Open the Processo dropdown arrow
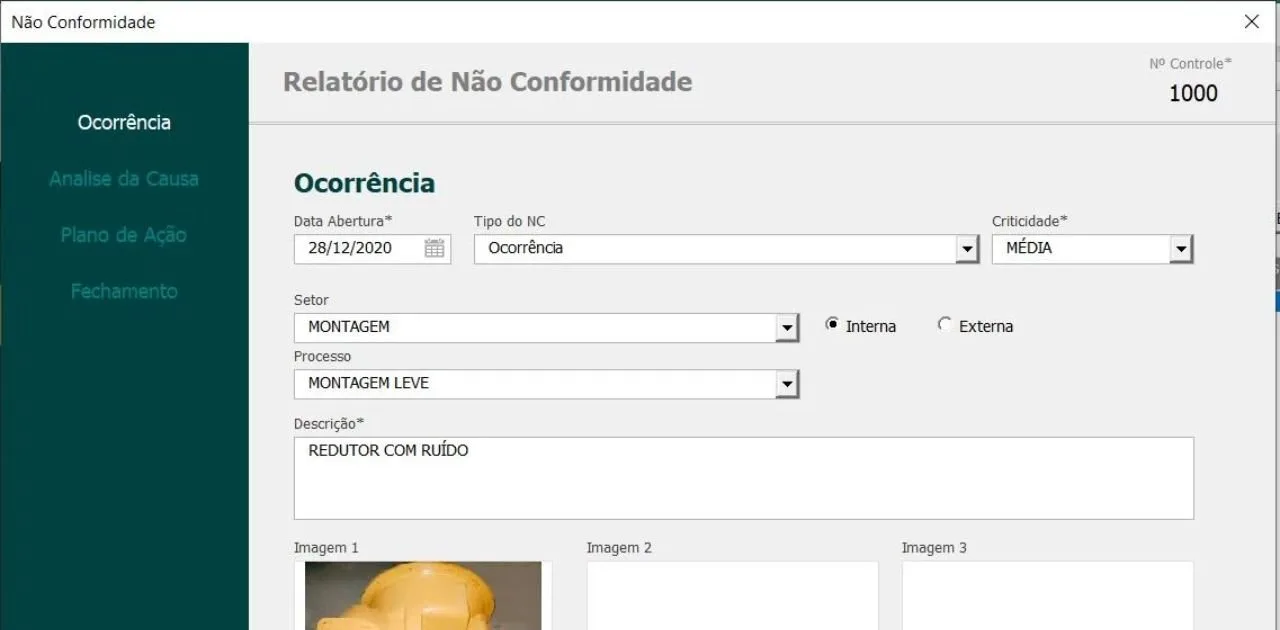This screenshot has height=630, width=1280. pyautogui.click(x=787, y=383)
